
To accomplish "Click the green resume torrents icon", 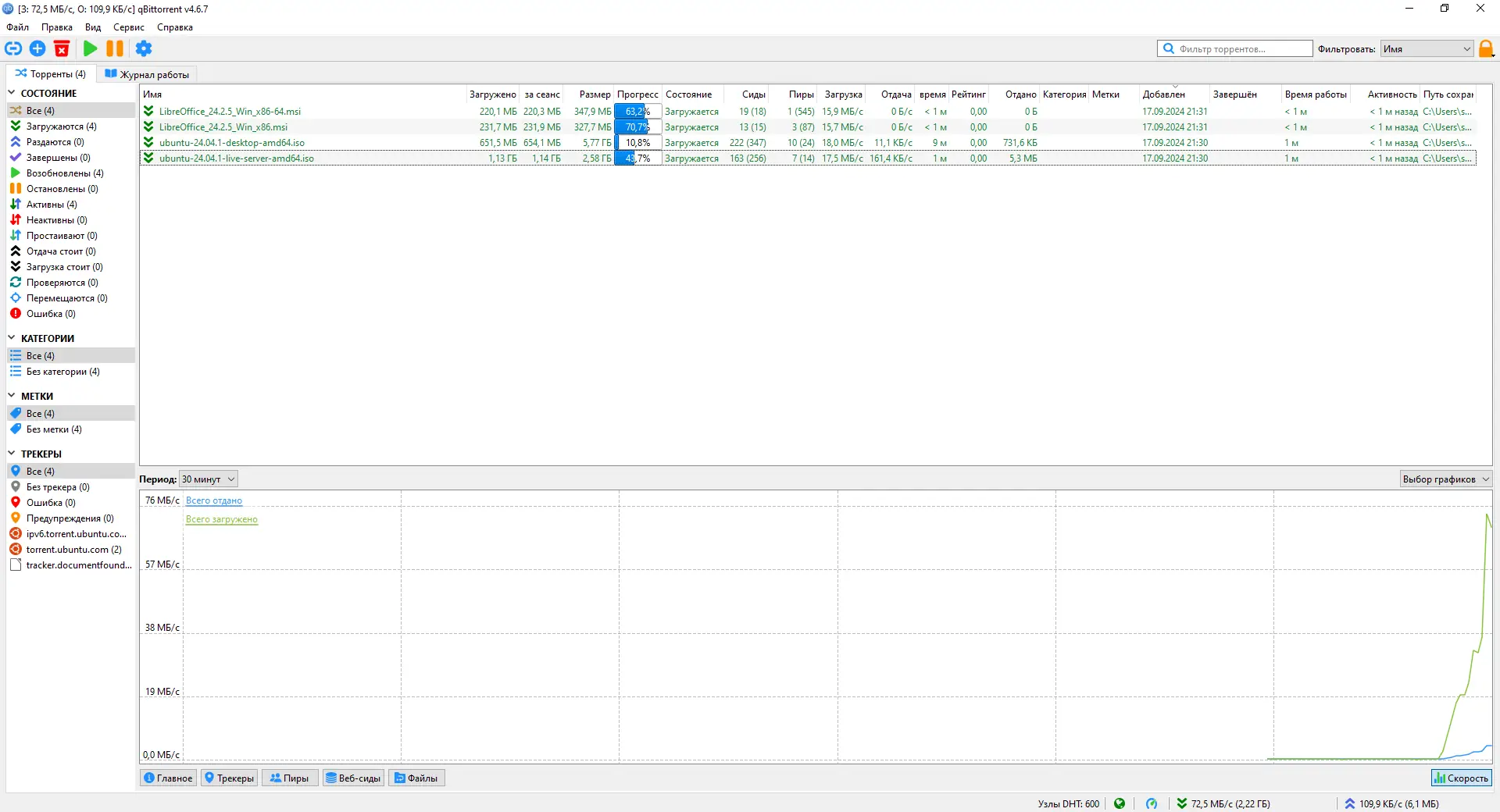I will [x=91, y=48].
